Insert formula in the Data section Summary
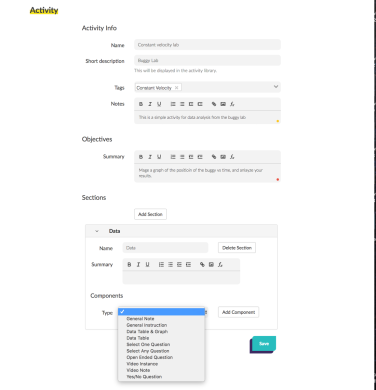Viewport: 376px width, 390px height. 220,264
